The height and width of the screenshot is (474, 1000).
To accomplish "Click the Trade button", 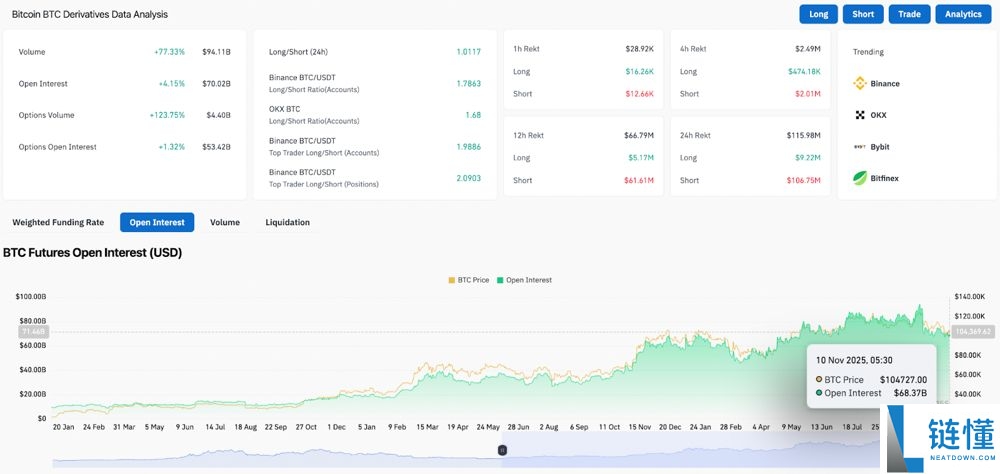I will [909, 14].
